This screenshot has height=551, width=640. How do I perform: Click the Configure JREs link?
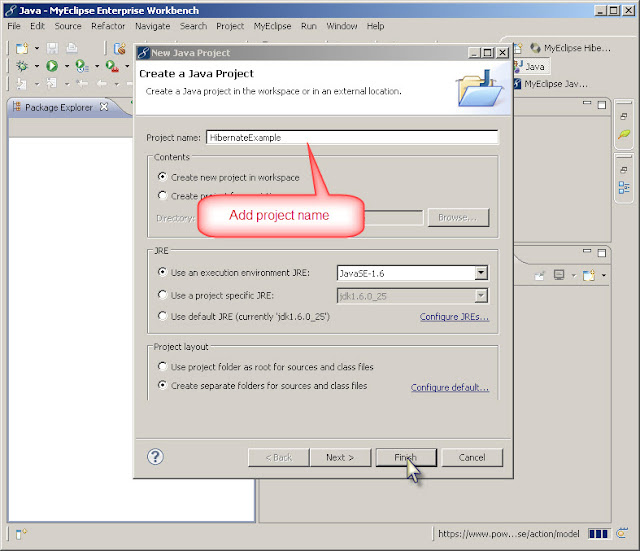pos(454,317)
